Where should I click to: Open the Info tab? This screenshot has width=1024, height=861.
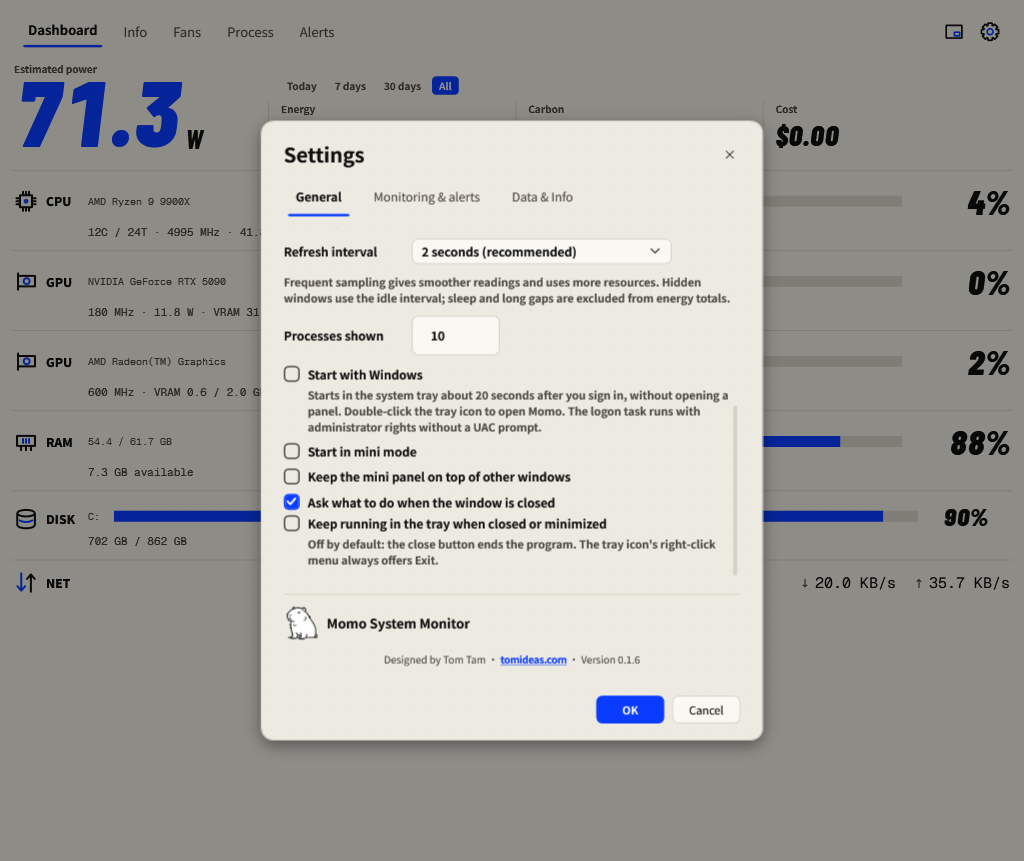tap(135, 32)
